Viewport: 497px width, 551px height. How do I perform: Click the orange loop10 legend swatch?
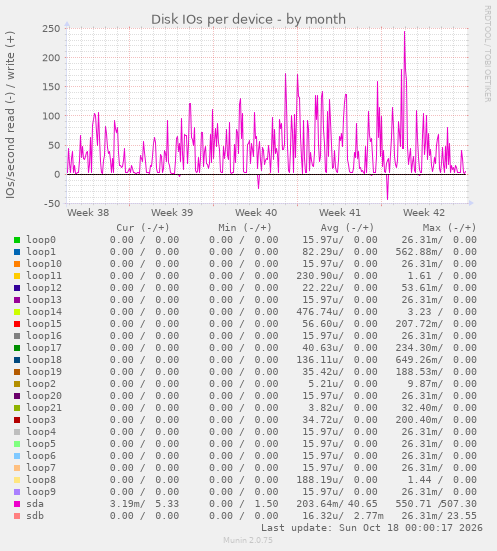(x=17, y=264)
